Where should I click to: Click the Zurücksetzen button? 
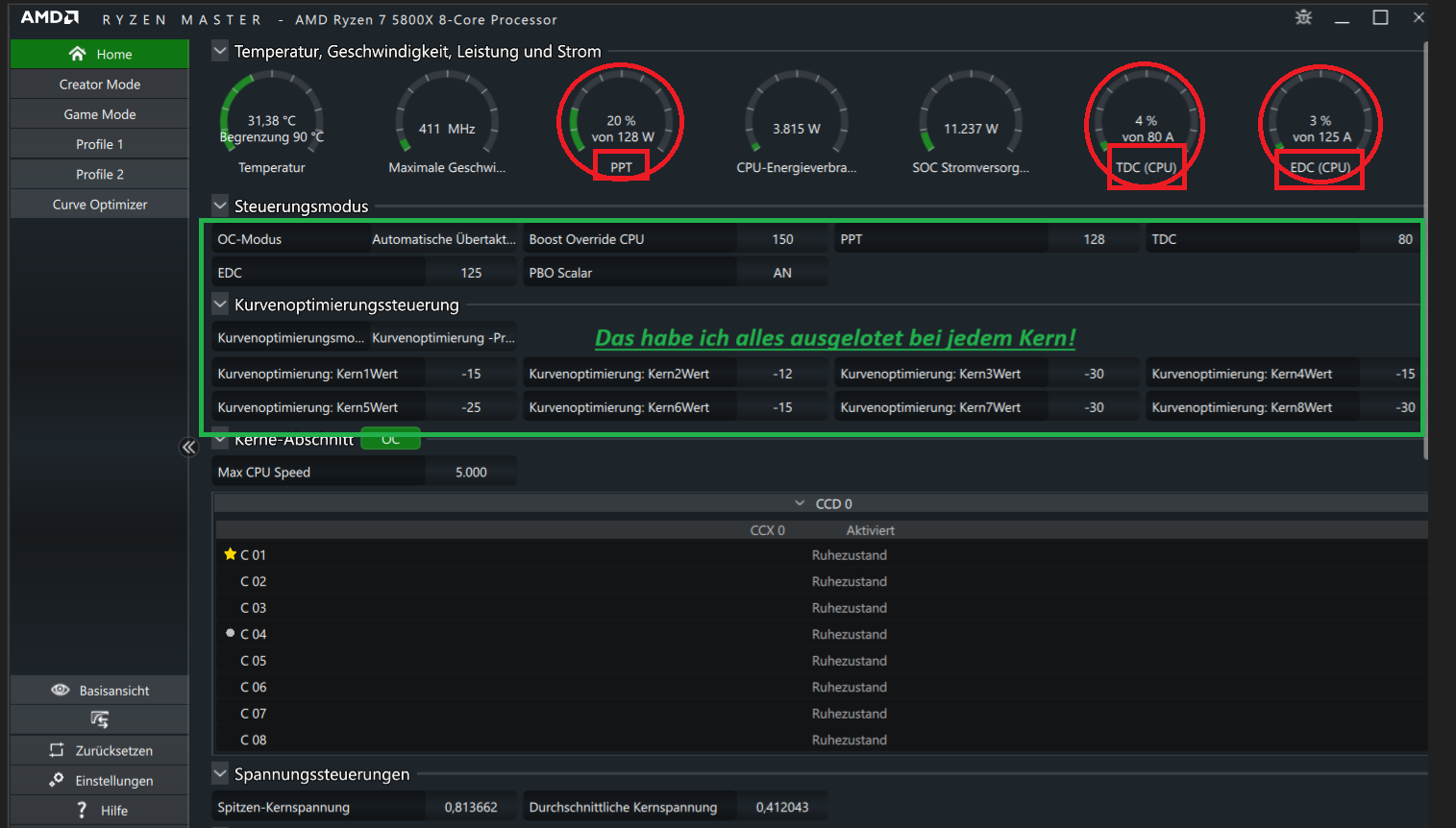[x=99, y=750]
